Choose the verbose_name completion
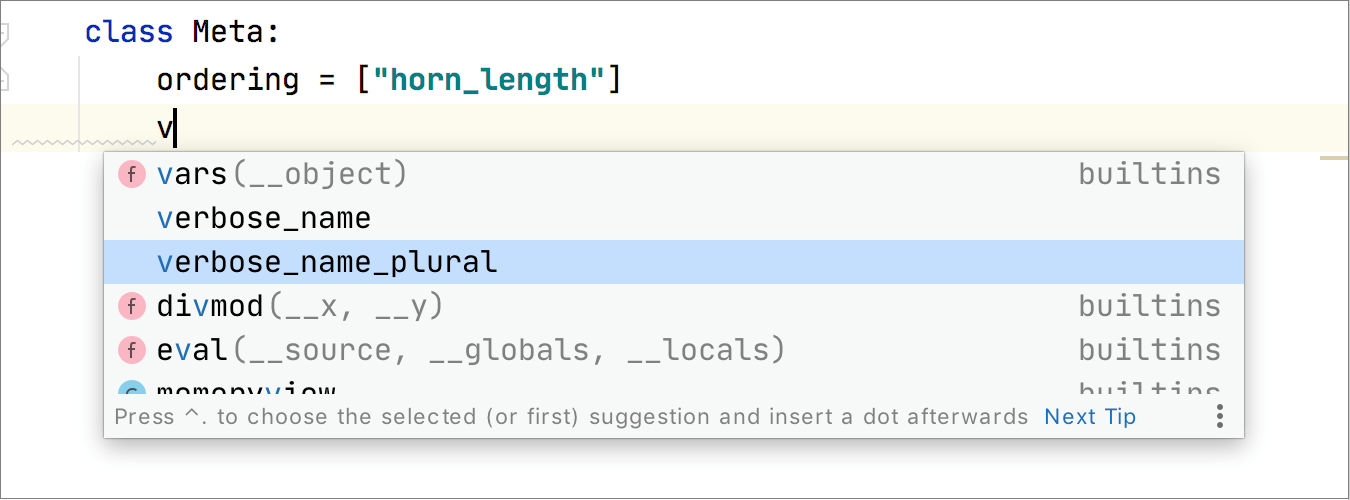Image resolution: width=1350 pixels, height=500 pixels. (264, 218)
